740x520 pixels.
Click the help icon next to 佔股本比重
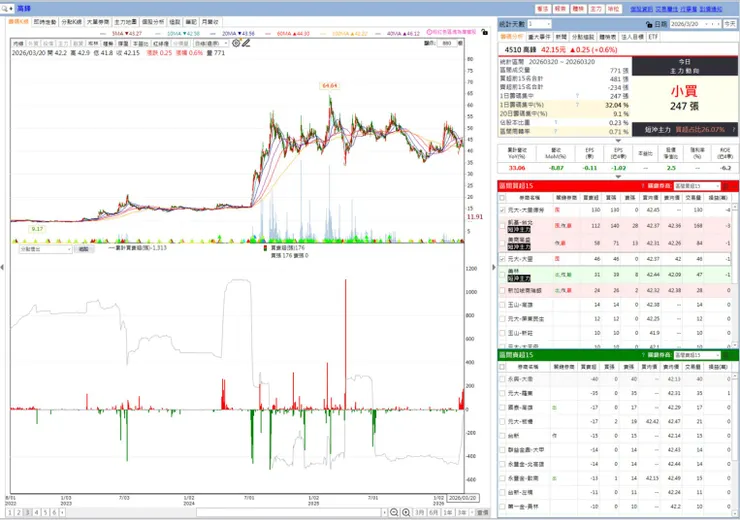(x=557, y=122)
